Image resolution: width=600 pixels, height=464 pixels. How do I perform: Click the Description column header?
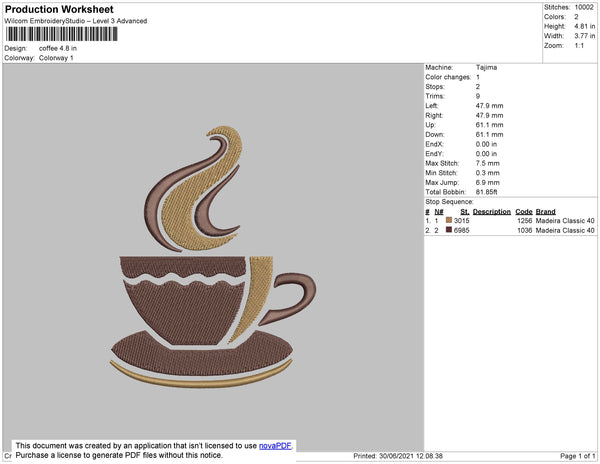pyautogui.click(x=492, y=212)
